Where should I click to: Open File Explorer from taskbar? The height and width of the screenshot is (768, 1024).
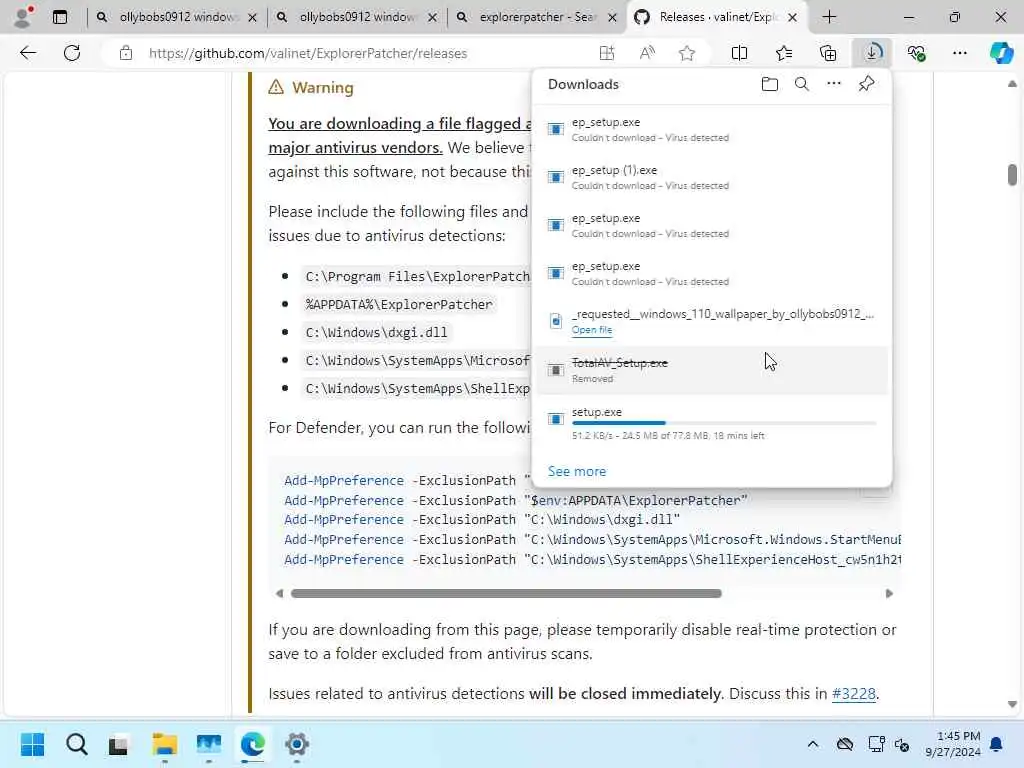click(165, 744)
